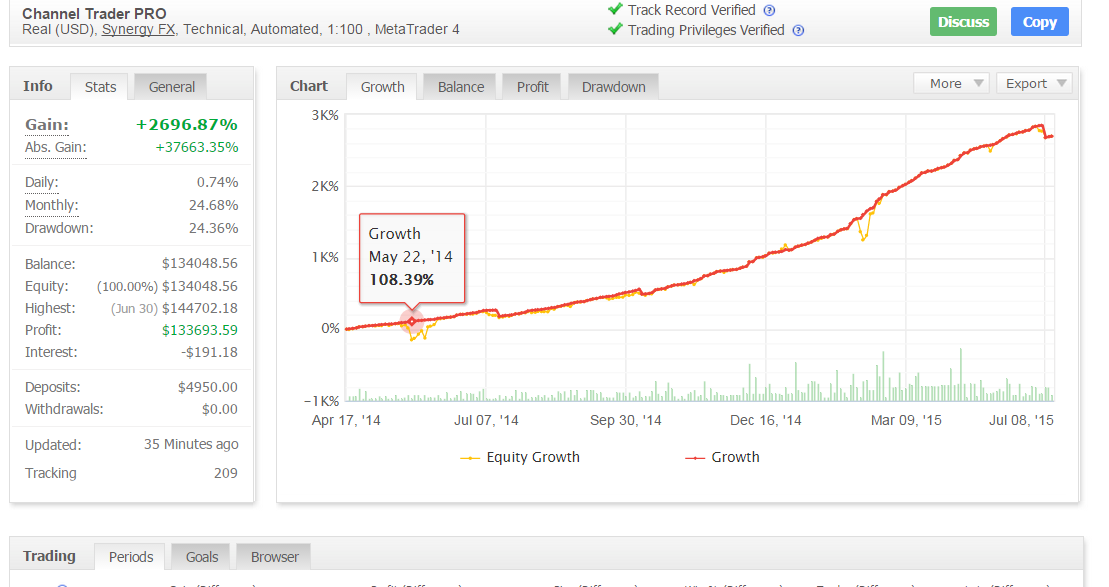Click the $4950.00 deposits value
1109x587 pixels.
click(x=207, y=388)
